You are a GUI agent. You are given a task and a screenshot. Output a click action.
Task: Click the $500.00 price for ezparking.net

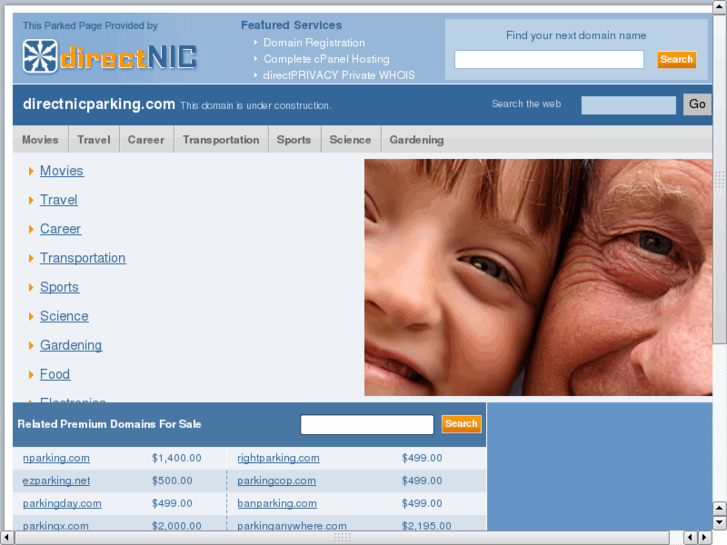point(172,481)
